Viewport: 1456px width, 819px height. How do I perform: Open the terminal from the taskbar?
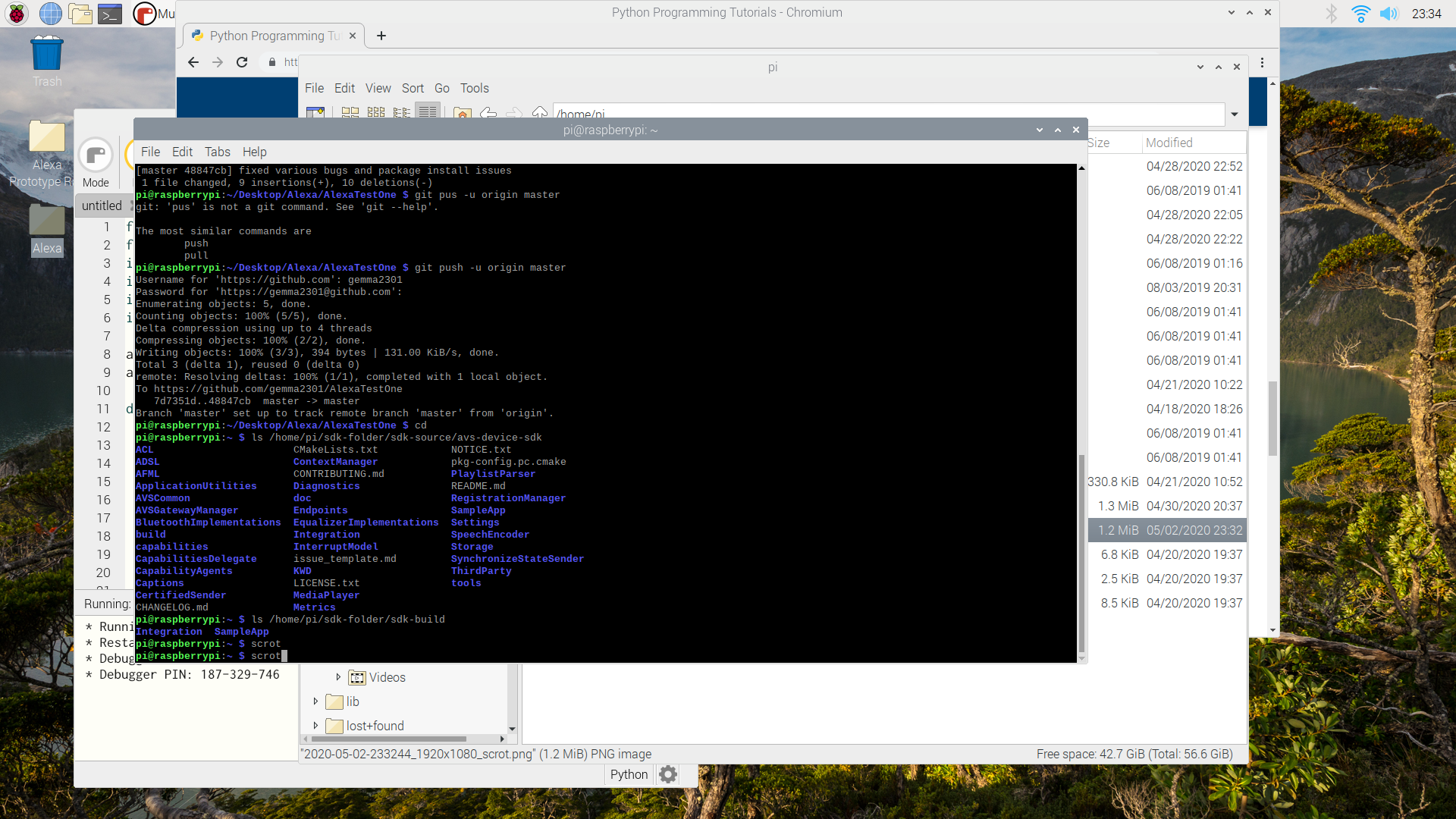[110, 13]
